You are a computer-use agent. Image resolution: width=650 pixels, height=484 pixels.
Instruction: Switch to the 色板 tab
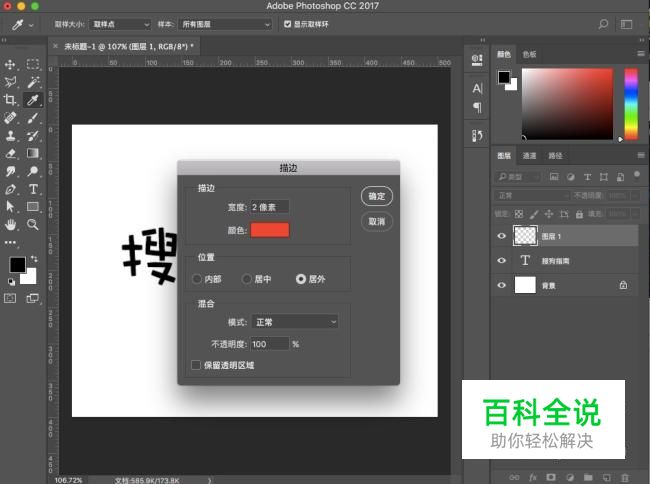[x=529, y=54]
